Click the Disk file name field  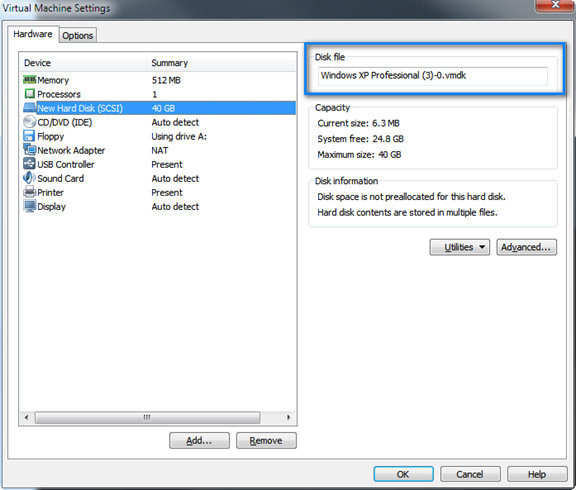(x=433, y=76)
